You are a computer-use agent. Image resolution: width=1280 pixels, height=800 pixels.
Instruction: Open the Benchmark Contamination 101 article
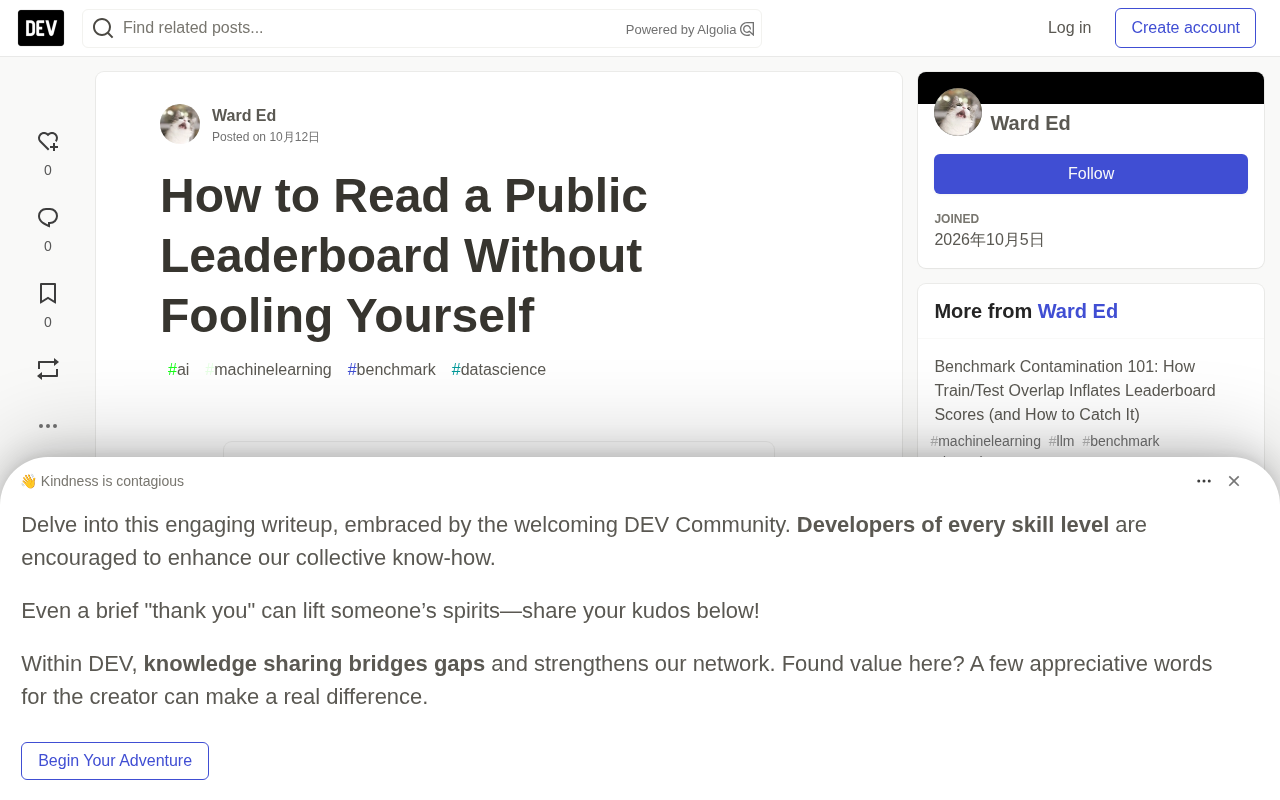click(x=1075, y=390)
